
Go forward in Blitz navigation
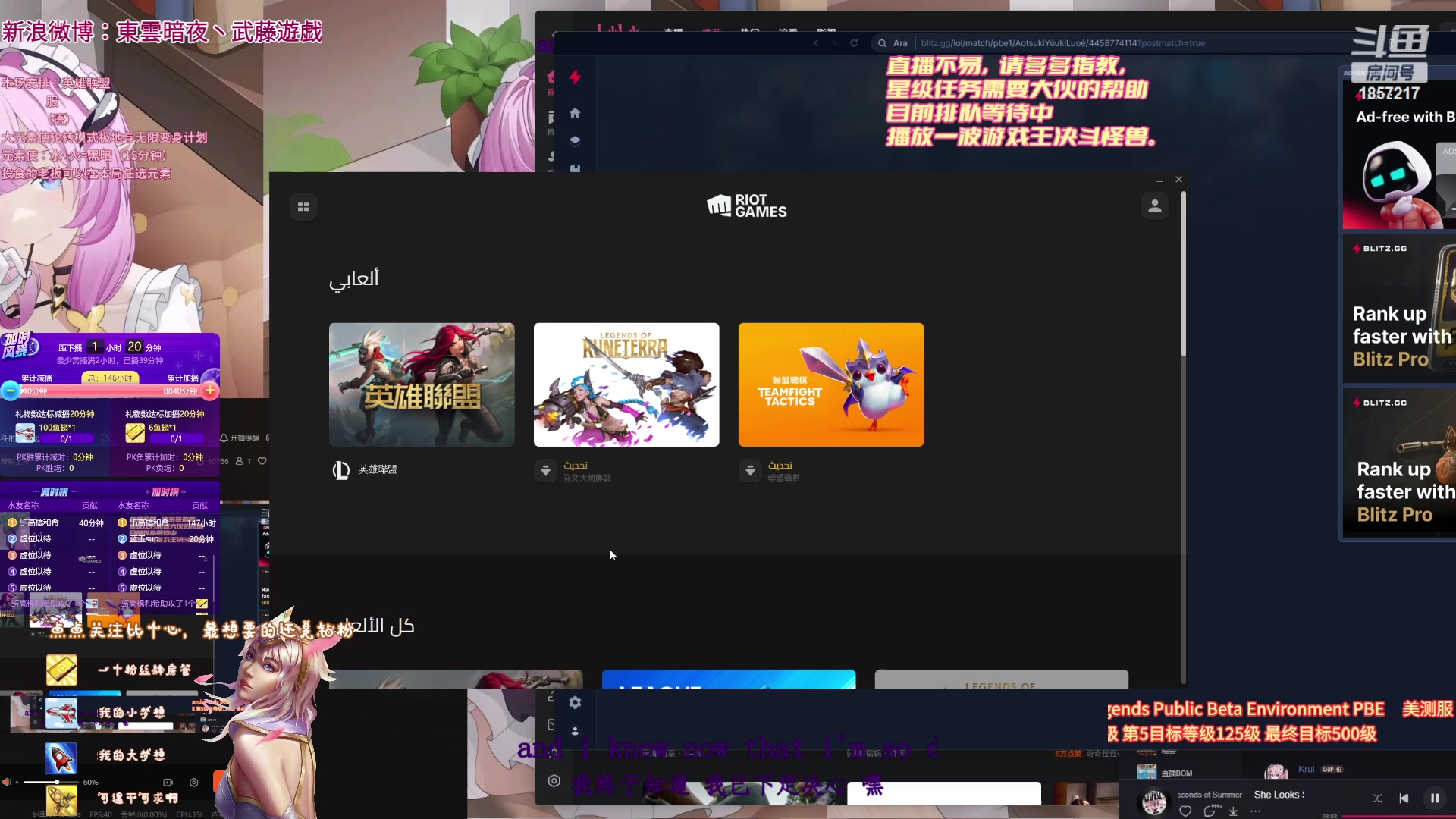(834, 43)
